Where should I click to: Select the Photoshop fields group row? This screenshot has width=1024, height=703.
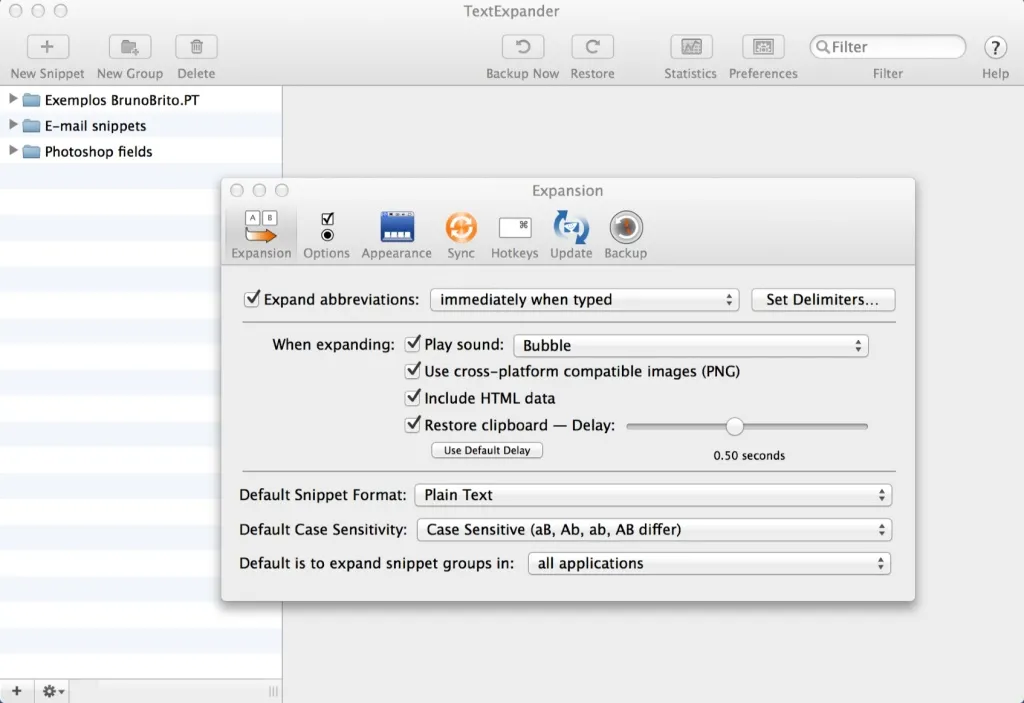pos(141,152)
